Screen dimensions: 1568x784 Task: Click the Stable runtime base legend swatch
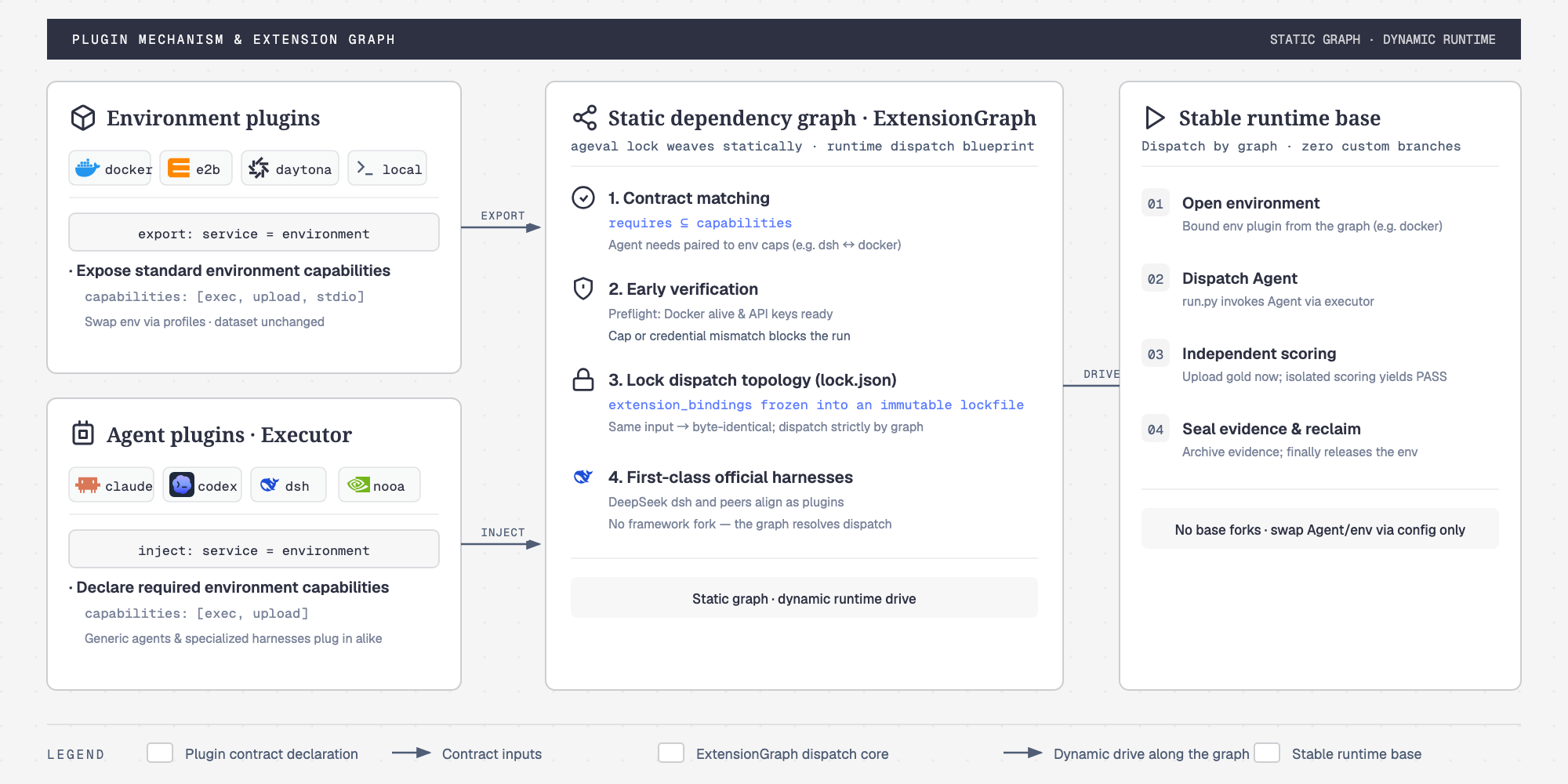point(1267,753)
